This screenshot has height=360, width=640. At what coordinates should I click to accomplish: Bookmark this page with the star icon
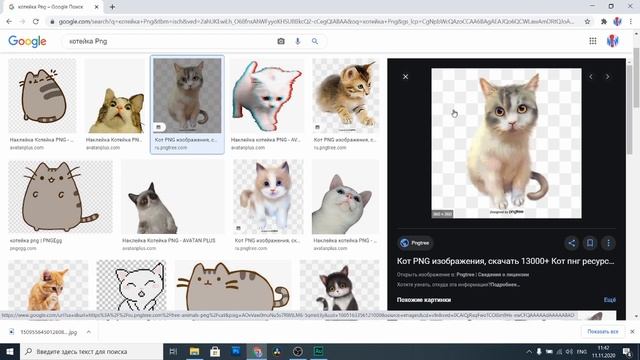[x=587, y=22]
